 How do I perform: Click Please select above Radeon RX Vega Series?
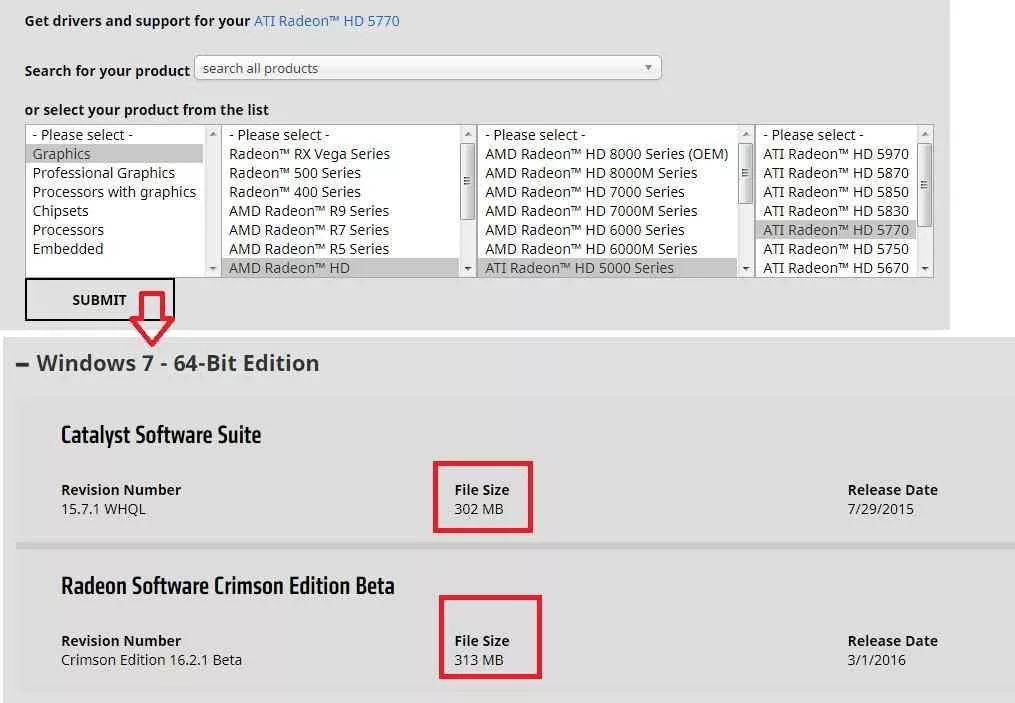click(340, 135)
